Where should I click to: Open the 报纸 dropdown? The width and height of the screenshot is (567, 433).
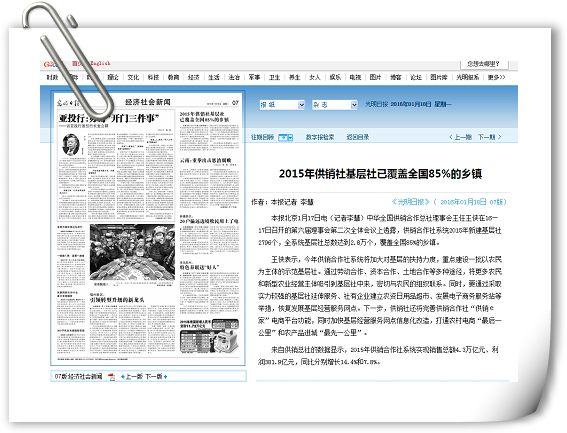point(282,105)
